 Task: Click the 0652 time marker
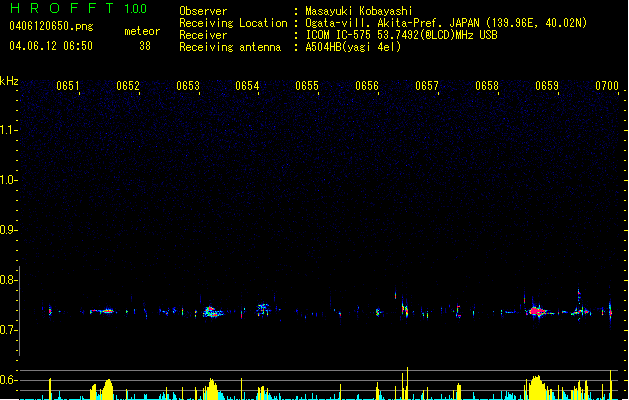pyautogui.click(x=128, y=86)
